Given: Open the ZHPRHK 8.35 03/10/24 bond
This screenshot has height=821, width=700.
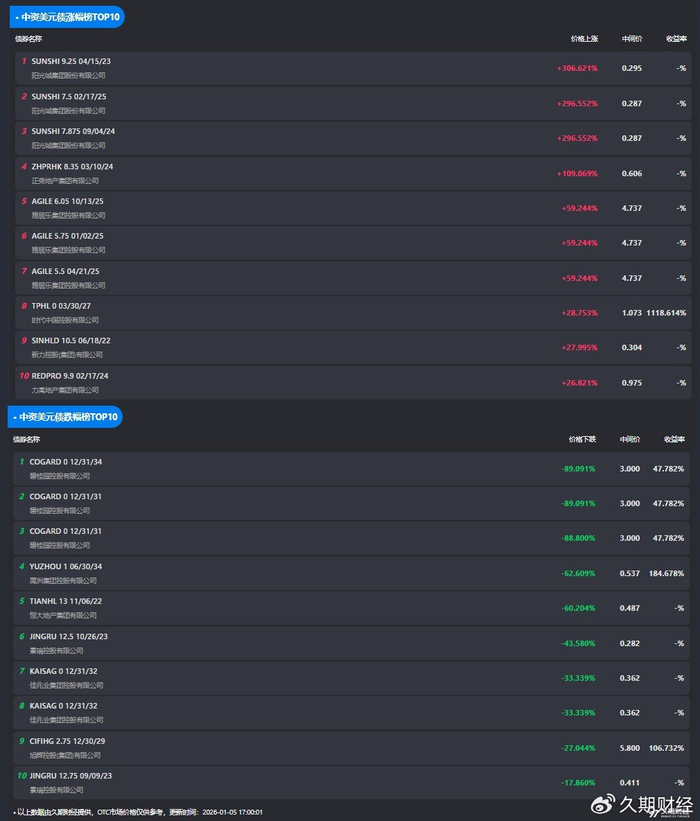Looking at the screenshot, I should click(x=72, y=166).
